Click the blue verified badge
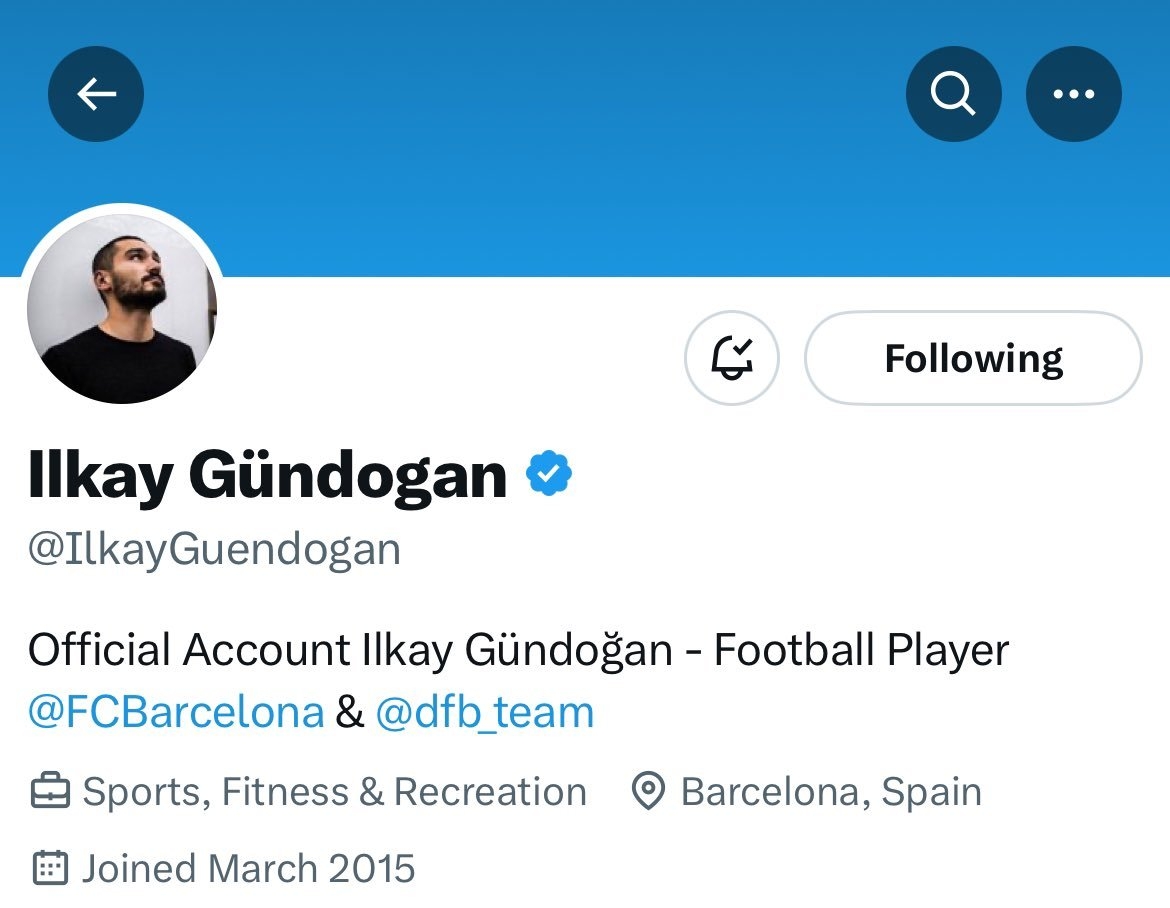Image resolution: width=1170 pixels, height=908 pixels. tap(549, 474)
